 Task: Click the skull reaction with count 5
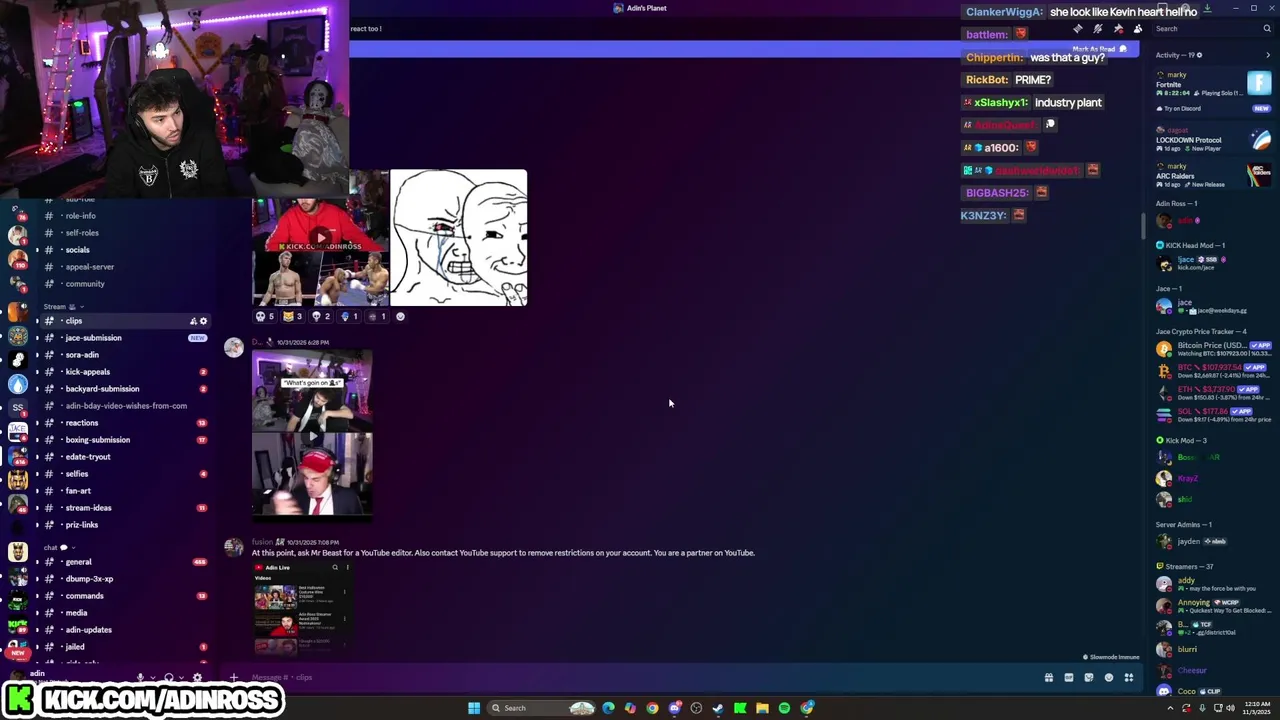tap(265, 317)
